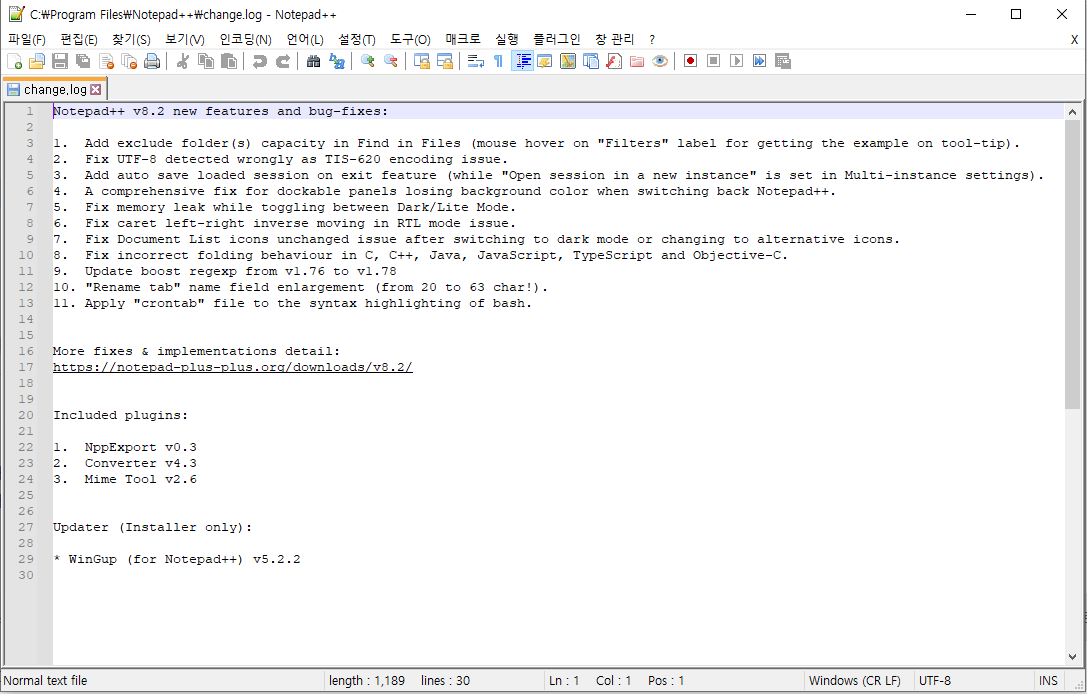Toggle INS insert mode in the status bar

pyautogui.click(x=1048, y=681)
